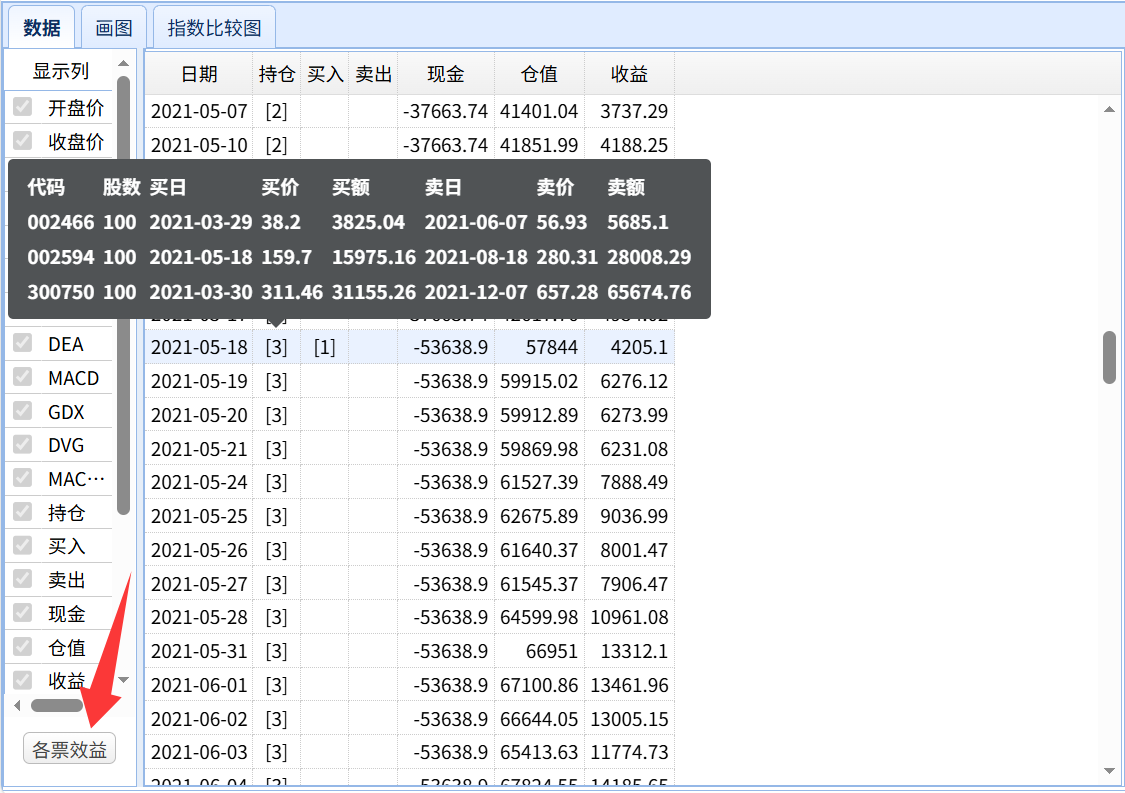Click the data table's vertical scrollbar thumb
This screenshot has height=793, width=1125.
(x=1109, y=357)
